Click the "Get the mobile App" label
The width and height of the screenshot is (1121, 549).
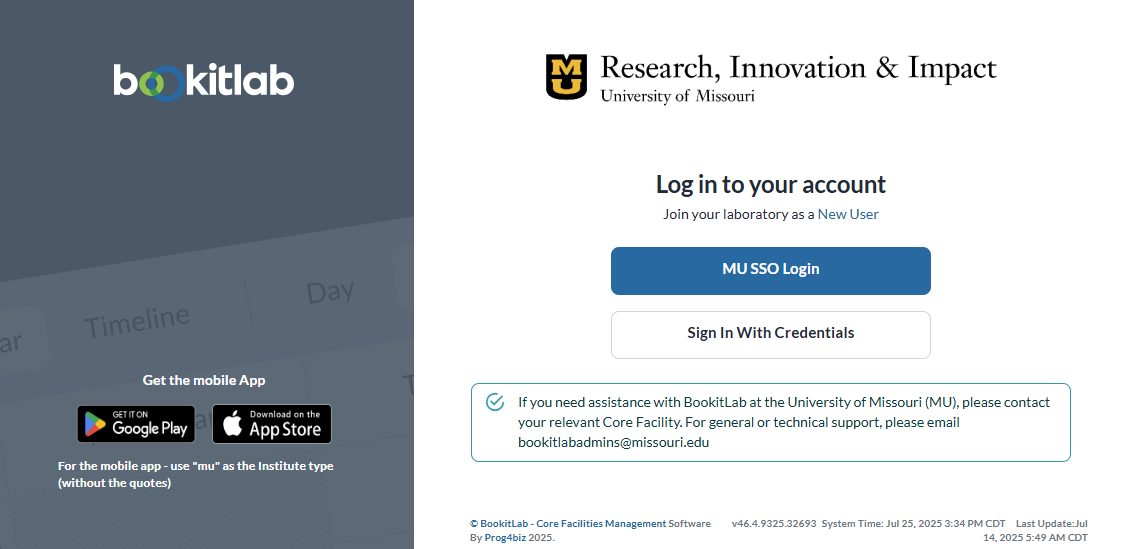[204, 380]
